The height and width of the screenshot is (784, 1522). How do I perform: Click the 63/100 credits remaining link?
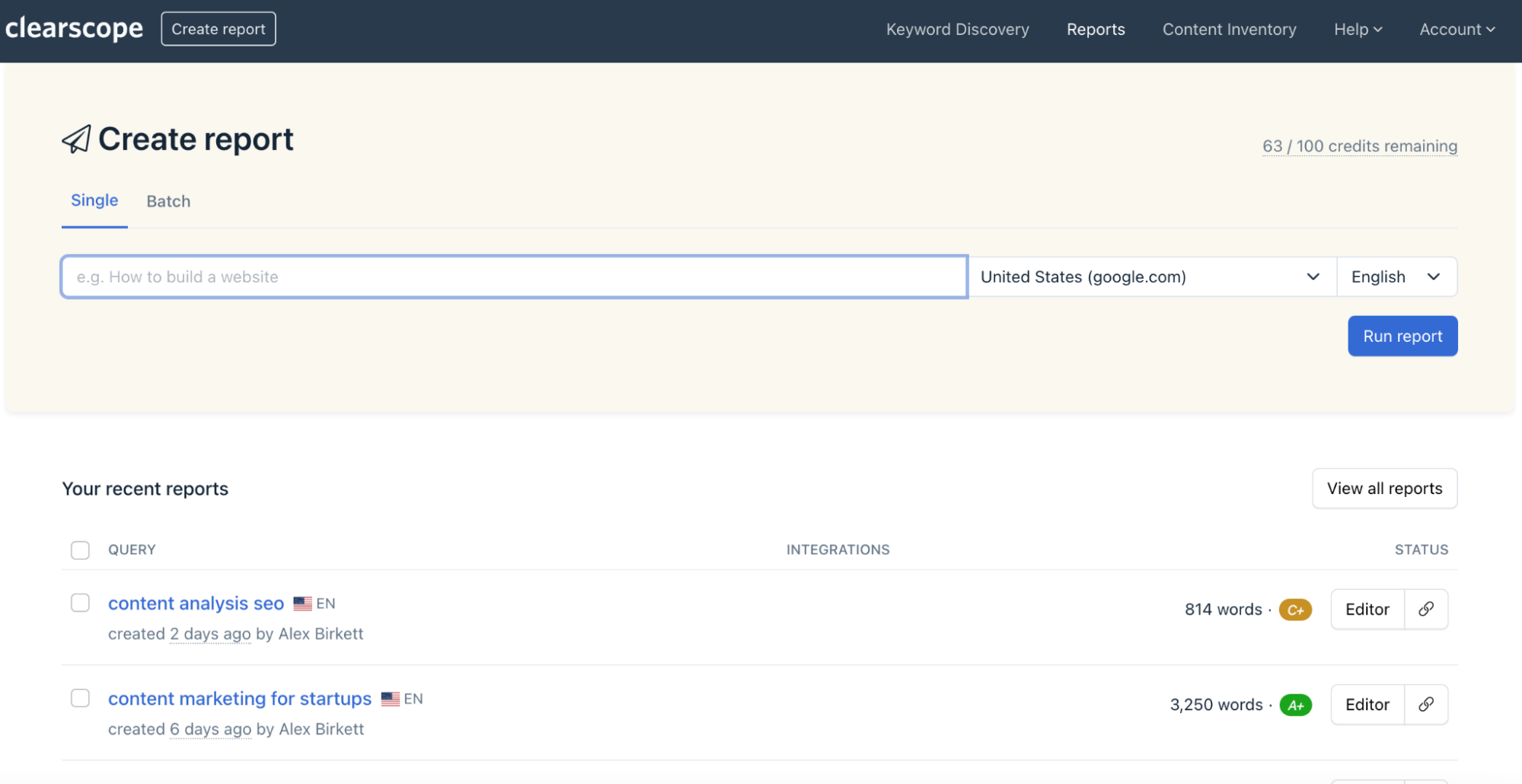click(1358, 145)
